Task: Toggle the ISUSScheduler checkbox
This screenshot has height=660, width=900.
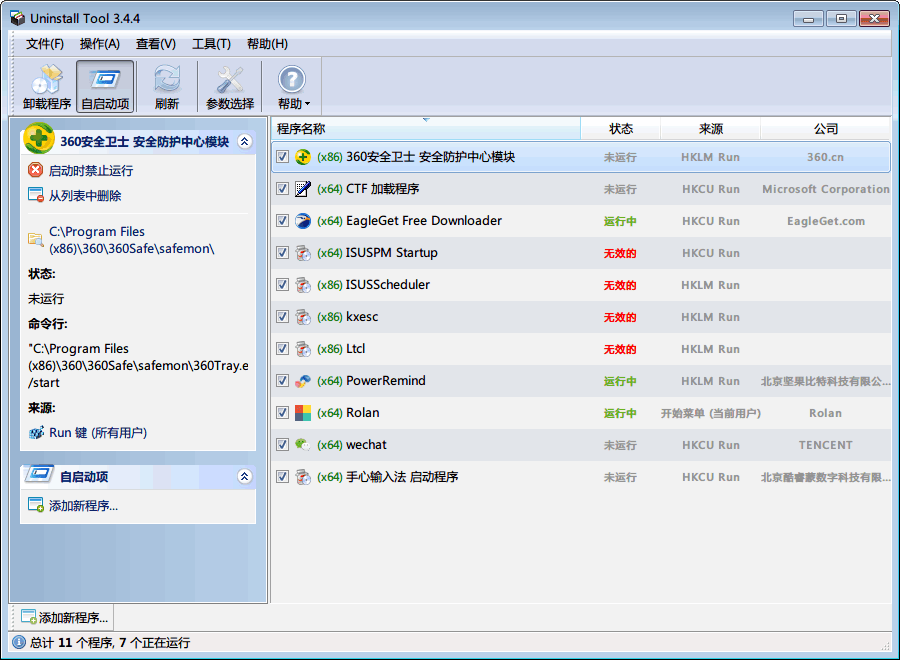Action: pyautogui.click(x=282, y=285)
